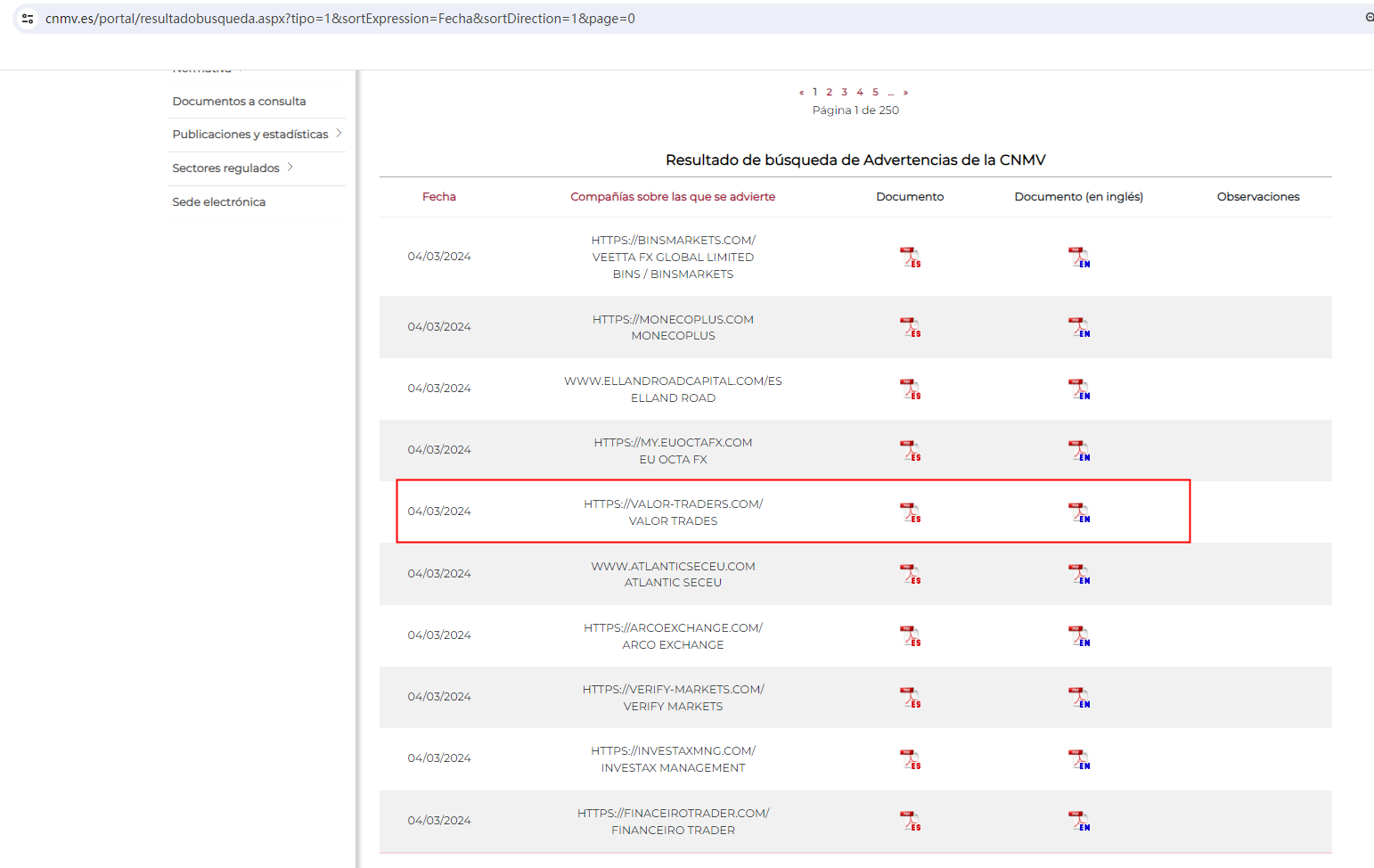Open Spanish PDF for BINSMARKETS warning
Image resolution: width=1374 pixels, height=868 pixels.
click(910, 258)
